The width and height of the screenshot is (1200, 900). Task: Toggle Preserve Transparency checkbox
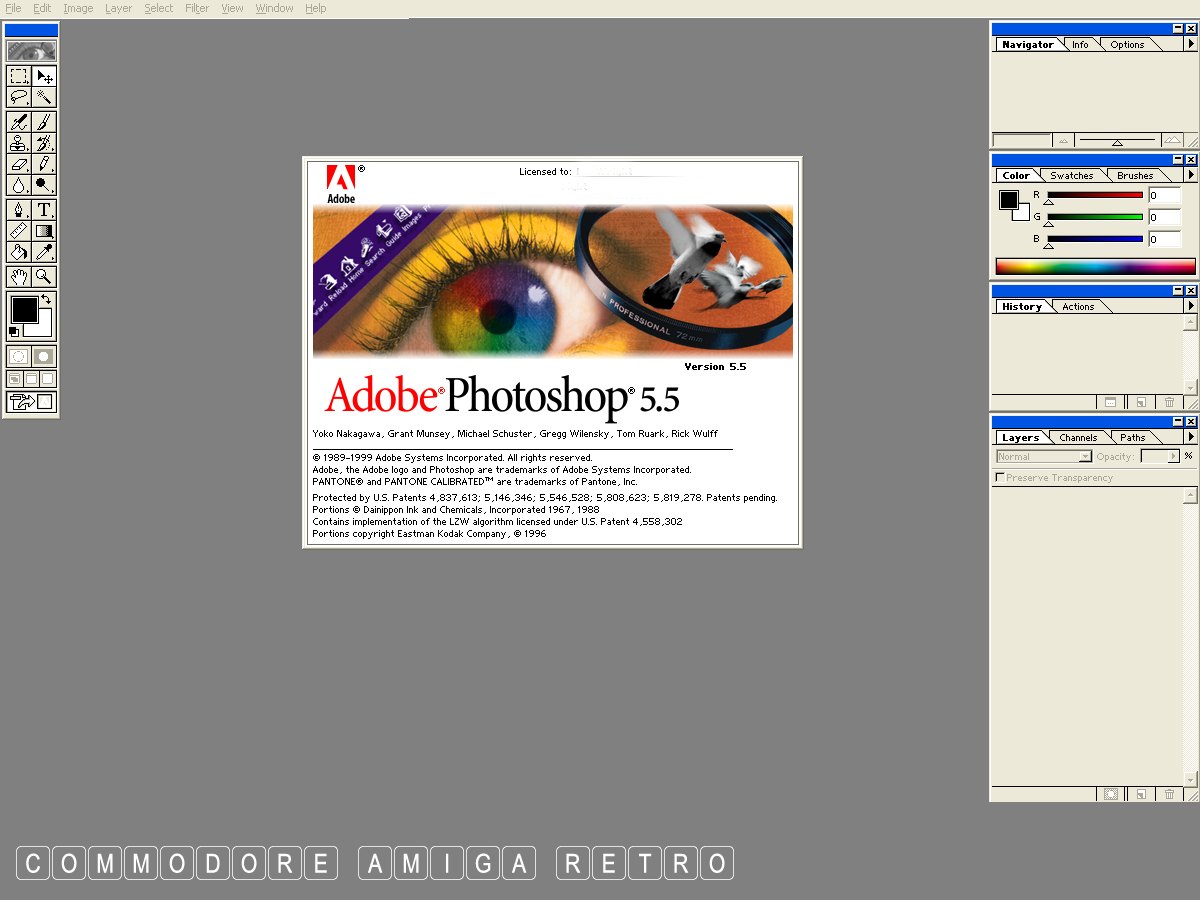pos(1000,478)
